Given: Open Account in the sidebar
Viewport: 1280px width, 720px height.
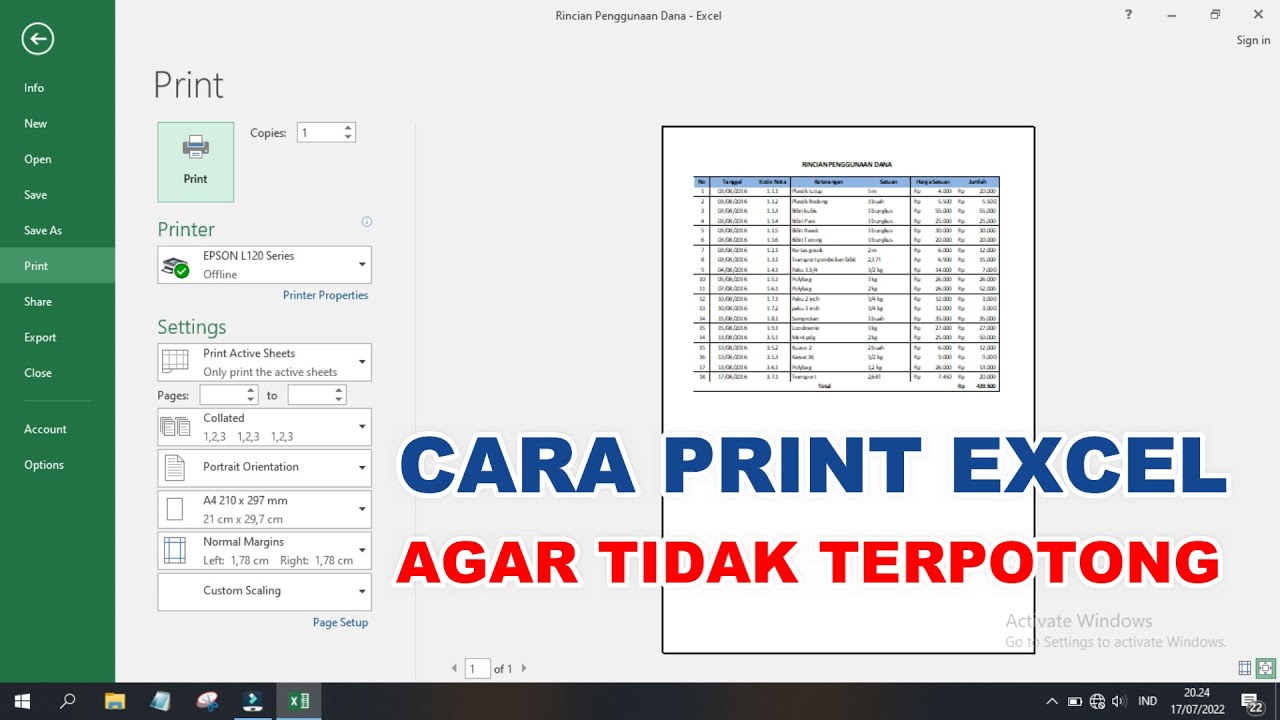Looking at the screenshot, I should pyautogui.click(x=45, y=429).
